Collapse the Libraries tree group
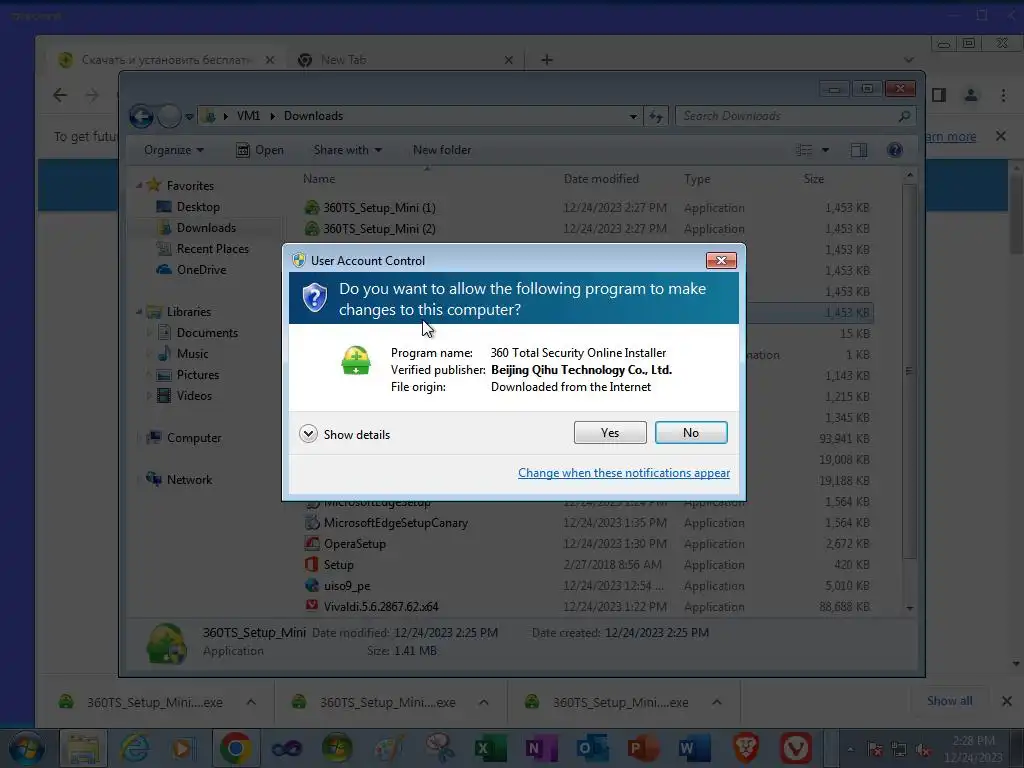Image resolution: width=1024 pixels, height=768 pixels. coord(139,312)
